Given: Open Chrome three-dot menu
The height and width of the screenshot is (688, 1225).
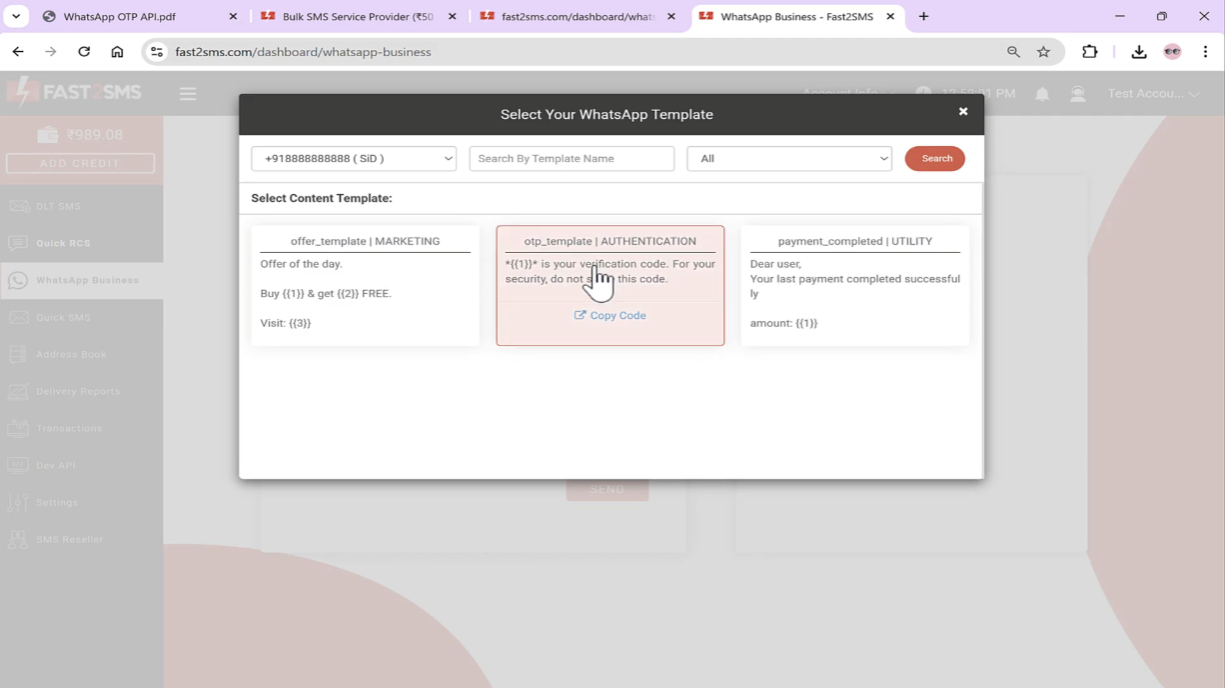Looking at the screenshot, I should pos(1205,52).
